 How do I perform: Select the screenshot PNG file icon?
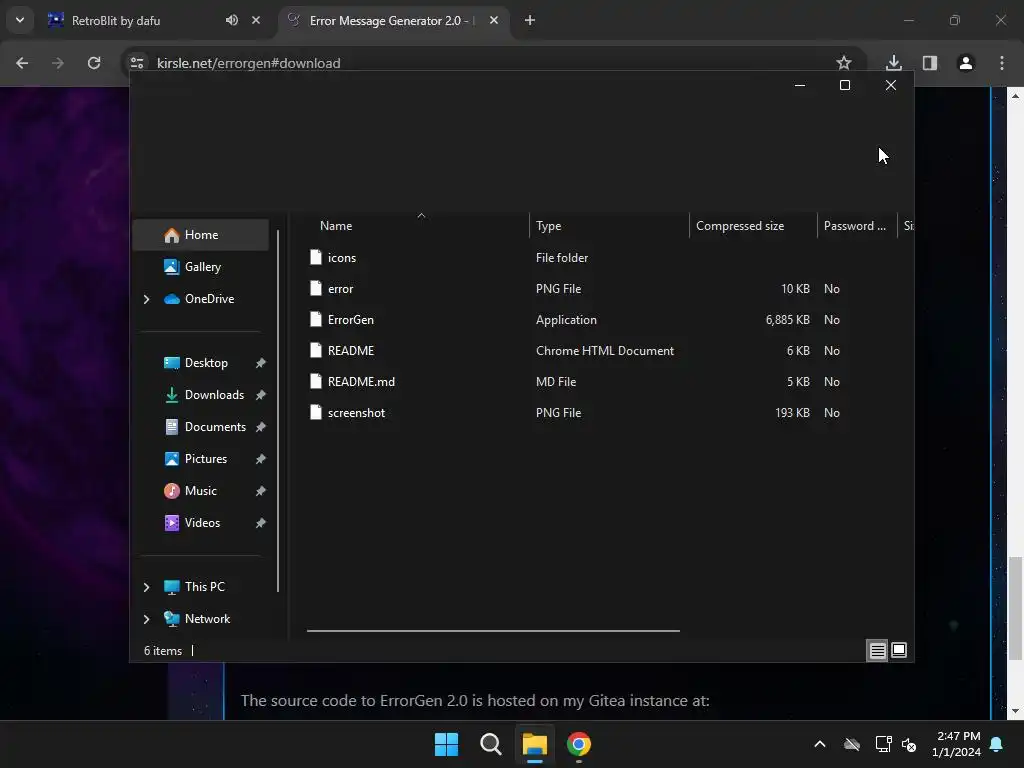[316, 412]
